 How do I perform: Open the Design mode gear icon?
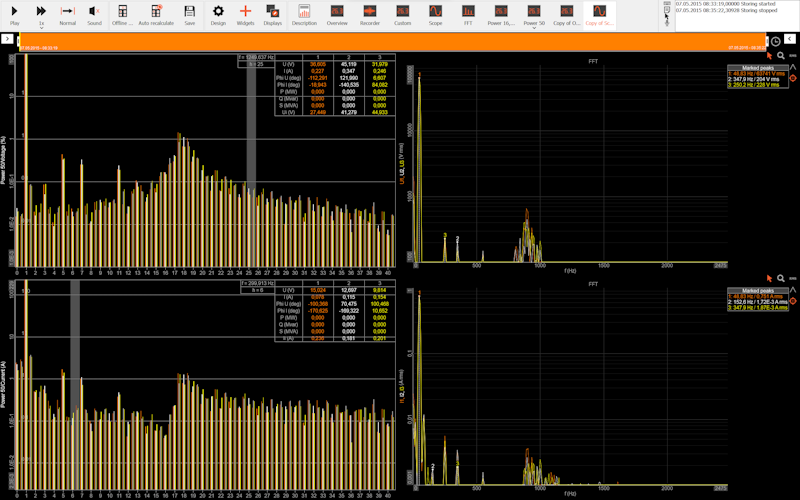point(218,15)
